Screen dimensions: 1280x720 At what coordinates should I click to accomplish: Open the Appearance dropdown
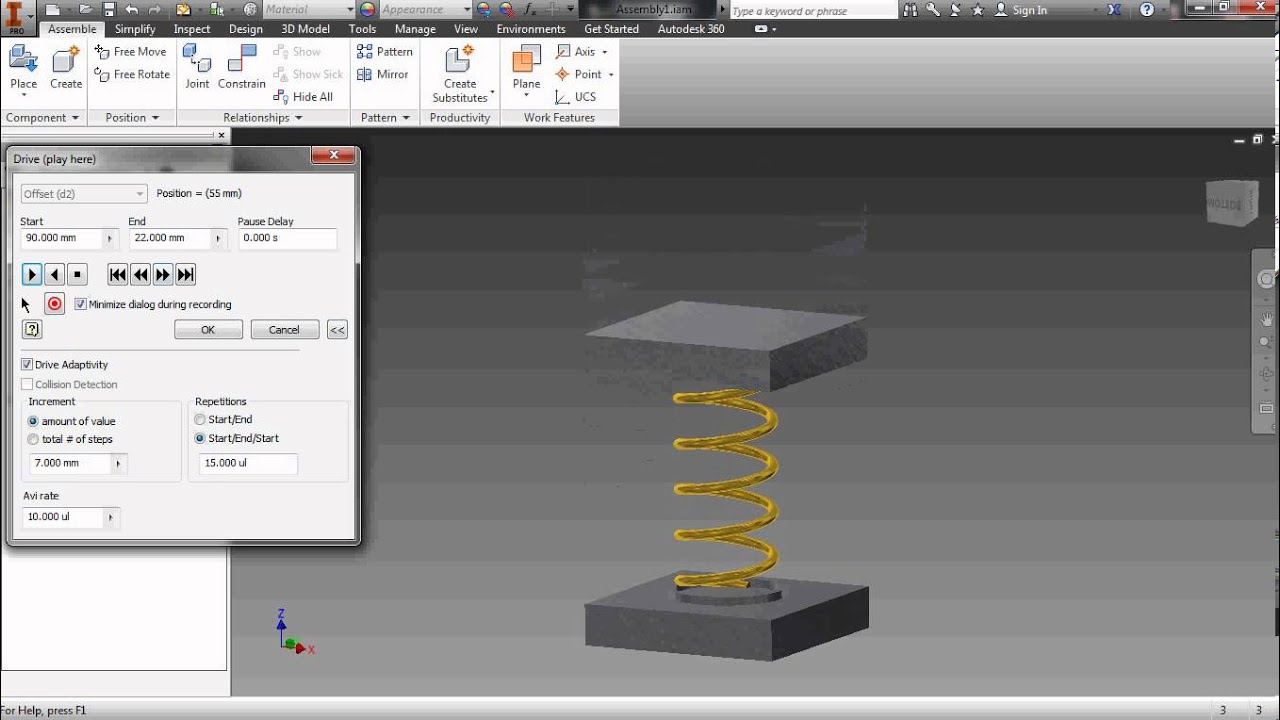click(467, 10)
